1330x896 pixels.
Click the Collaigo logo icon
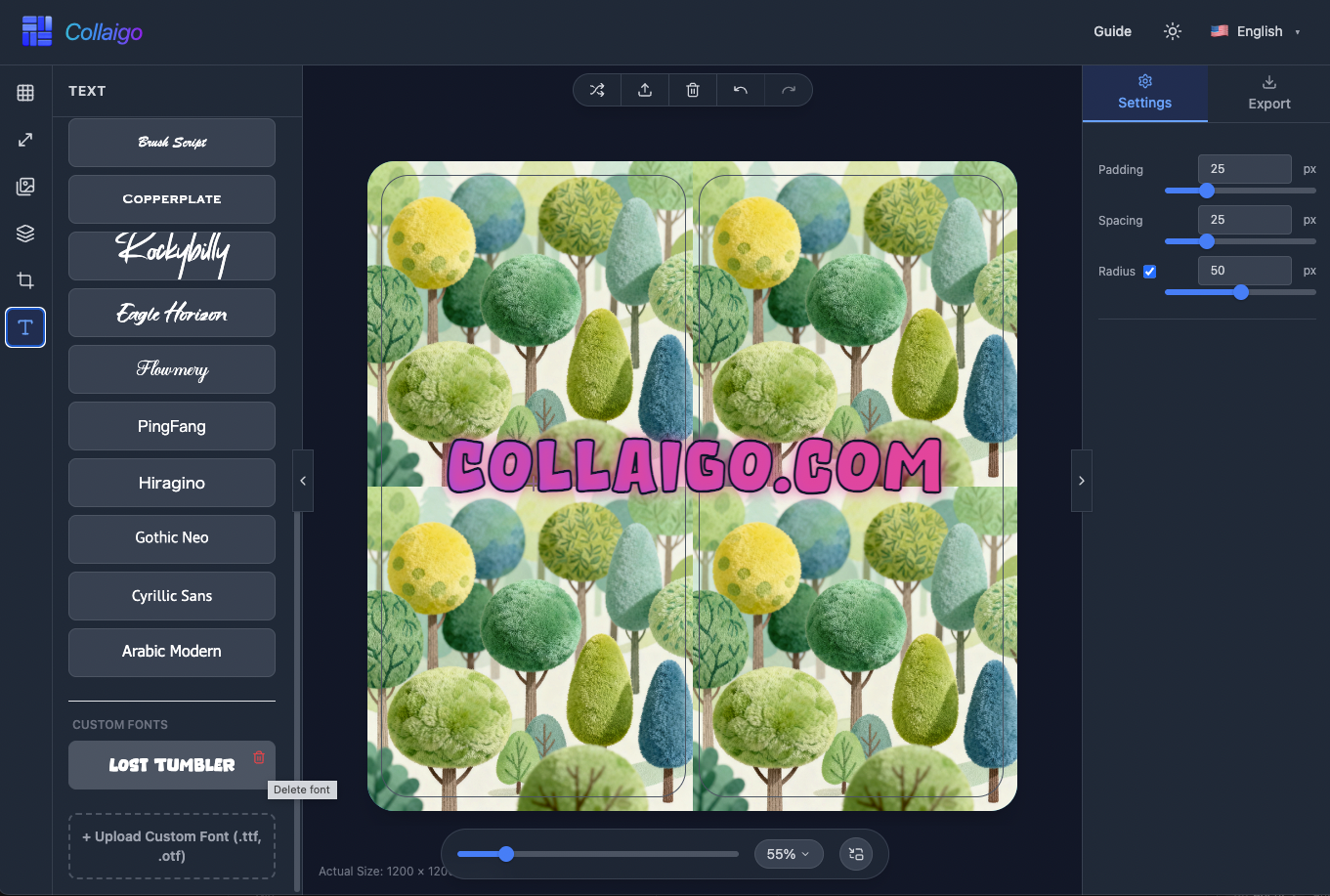click(x=37, y=31)
